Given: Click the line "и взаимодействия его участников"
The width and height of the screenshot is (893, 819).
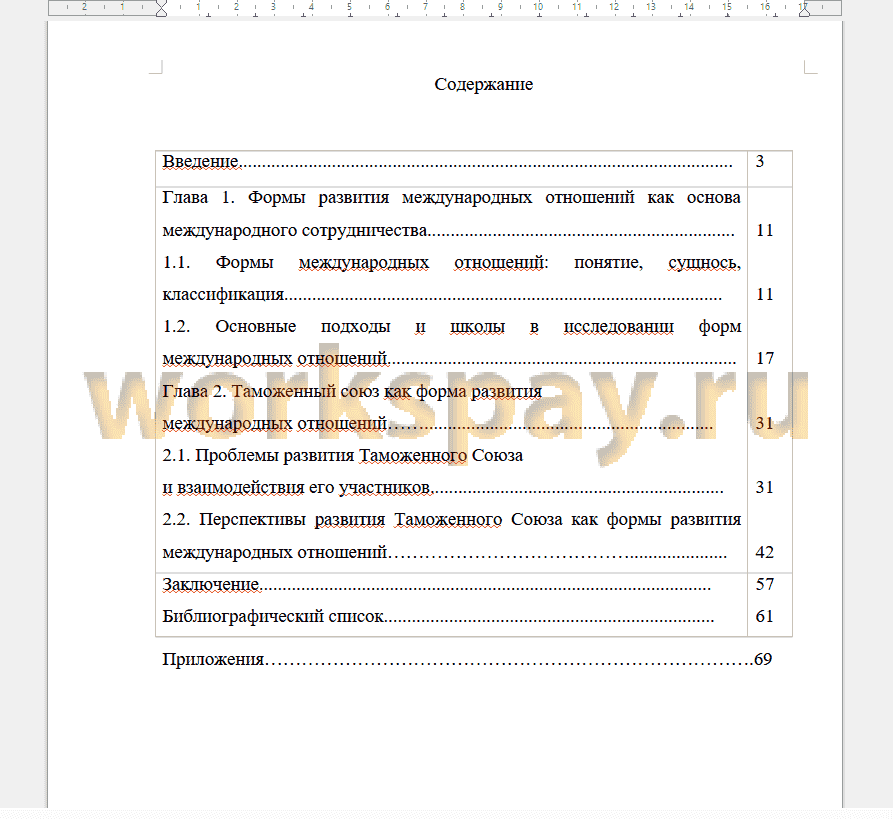Looking at the screenshot, I should (x=297, y=488).
